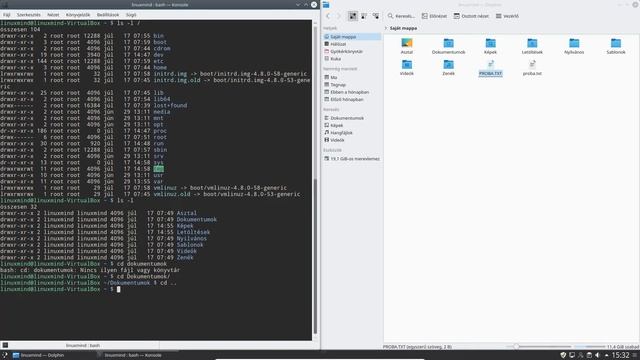Viewport: 640px width, 360px height.
Task: Select the Képek folder icon
Action: 490,43
